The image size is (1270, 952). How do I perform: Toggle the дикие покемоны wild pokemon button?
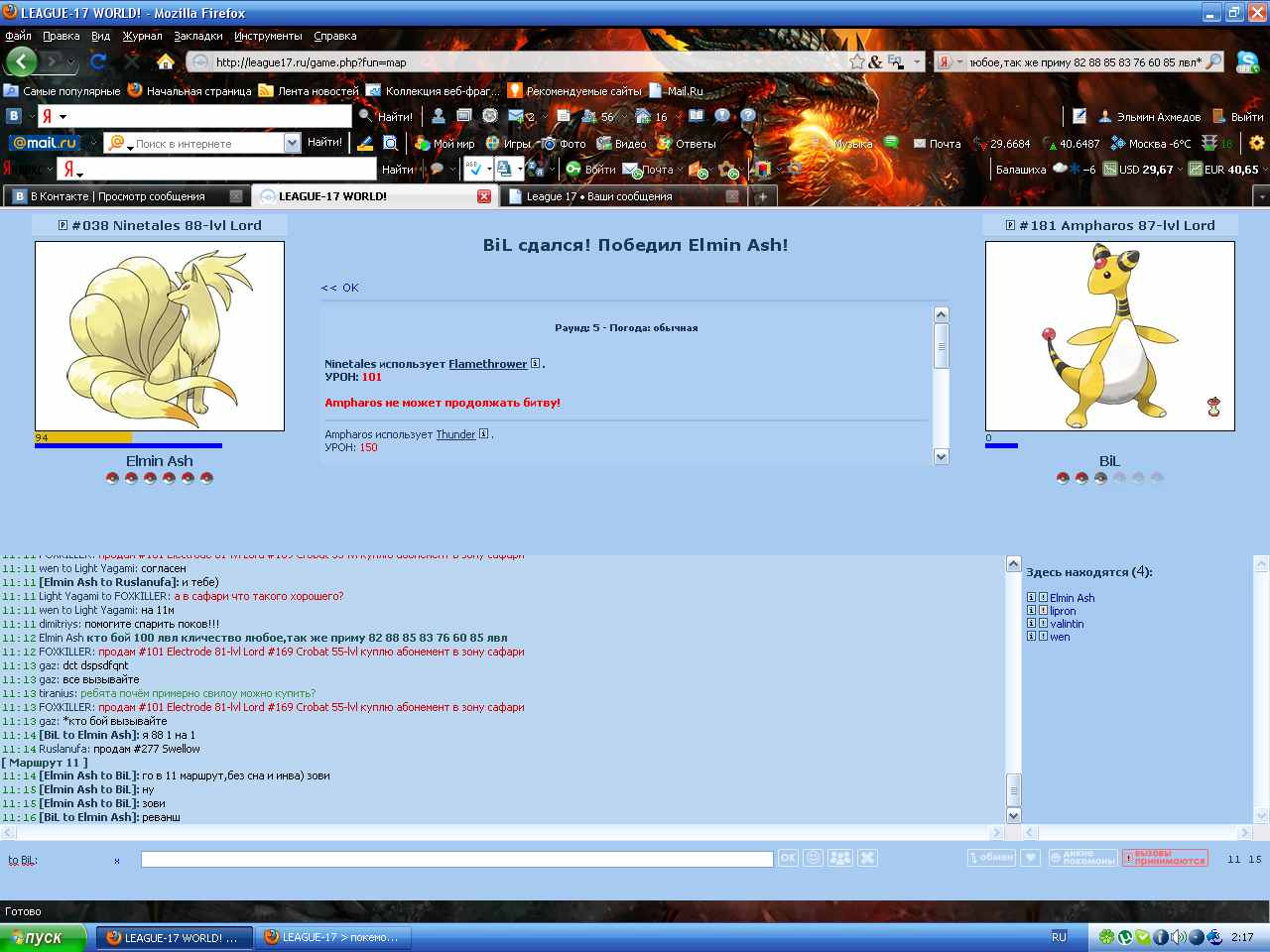pyautogui.click(x=1082, y=858)
